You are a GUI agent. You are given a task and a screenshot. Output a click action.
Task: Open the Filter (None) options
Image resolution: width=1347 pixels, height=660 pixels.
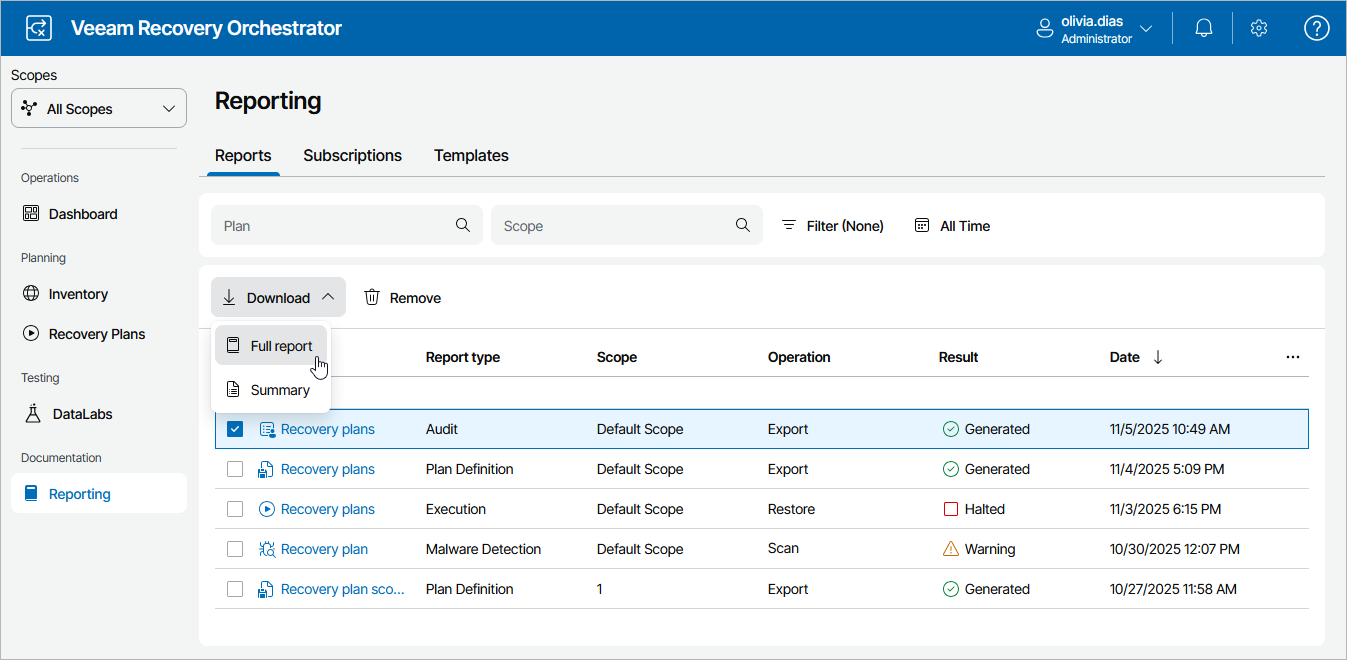(x=833, y=226)
